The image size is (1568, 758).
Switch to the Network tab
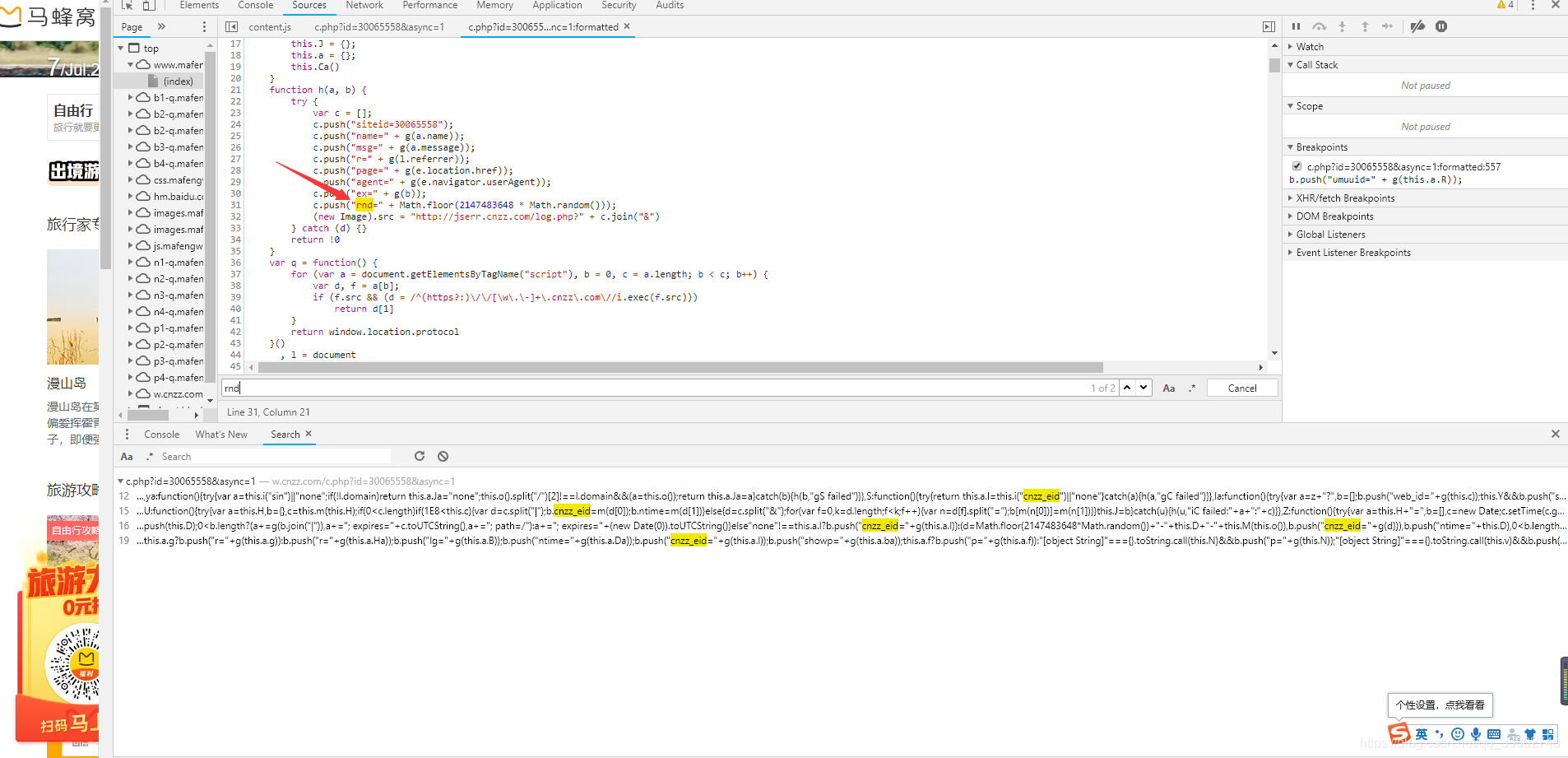(364, 5)
